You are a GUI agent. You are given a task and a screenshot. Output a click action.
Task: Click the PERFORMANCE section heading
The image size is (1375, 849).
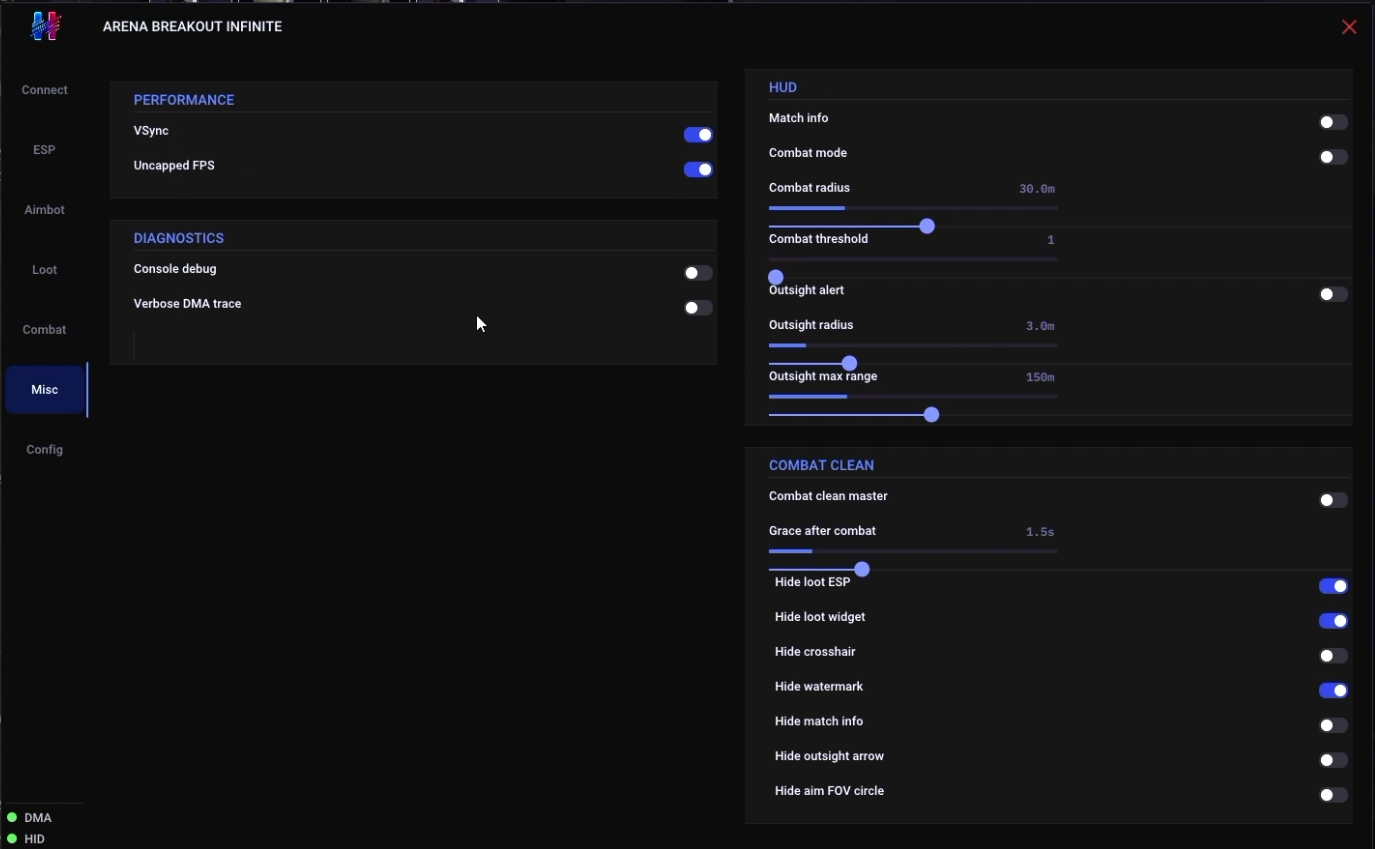(x=184, y=100)
